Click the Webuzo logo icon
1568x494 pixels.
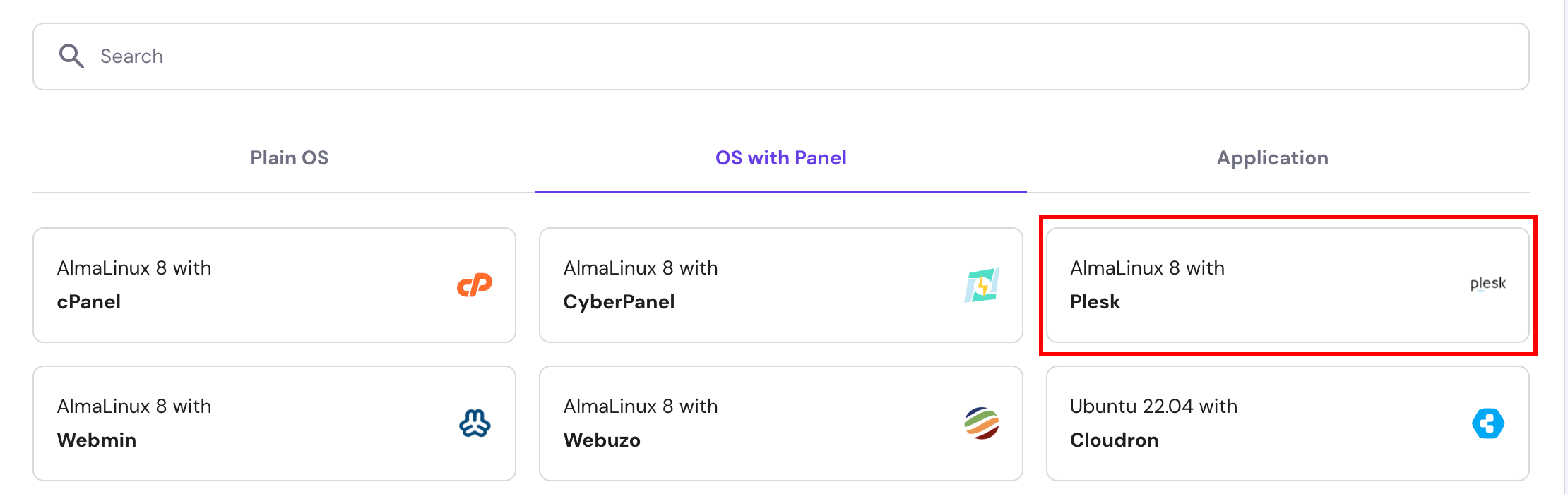tap(982, 423)
